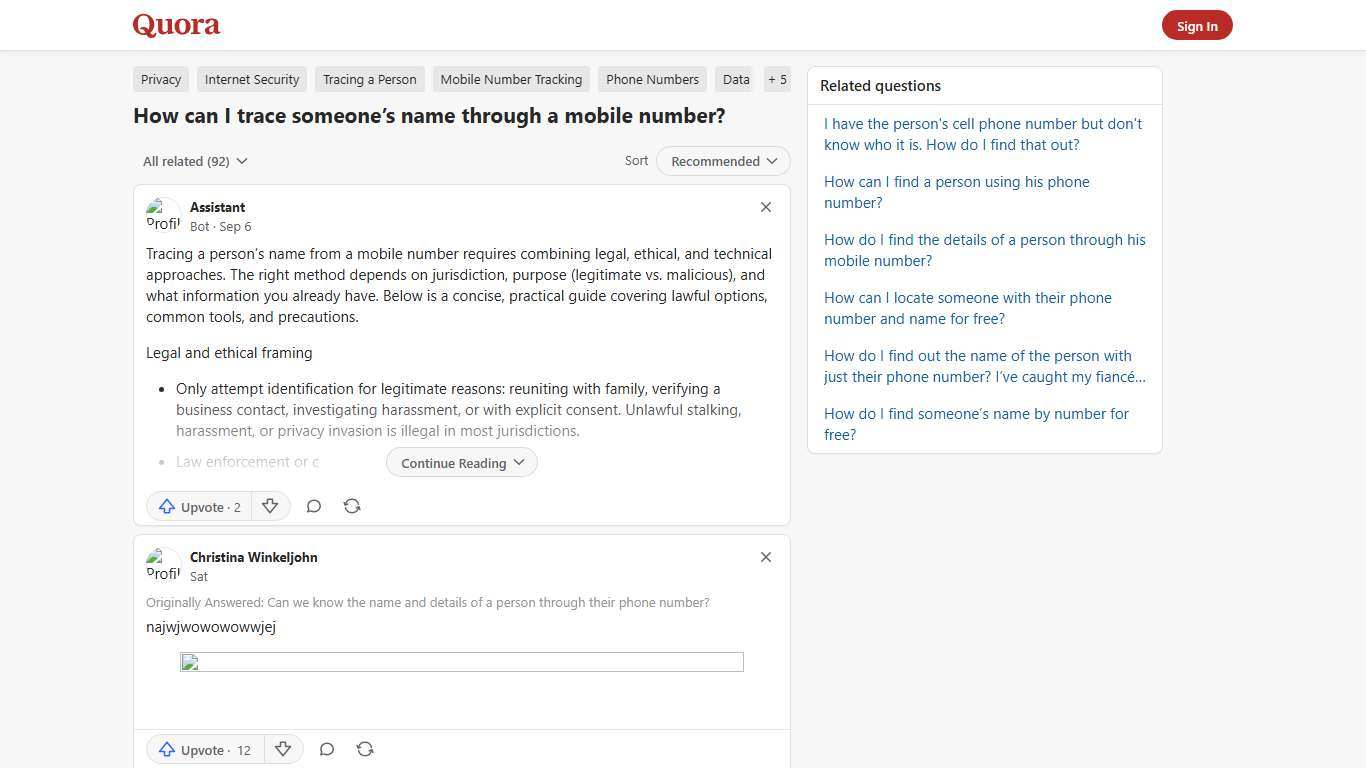Screen dimensions: 1366x768
Task: Open 'How can I find a person using his phone number?'
Action: click(956, 192)
